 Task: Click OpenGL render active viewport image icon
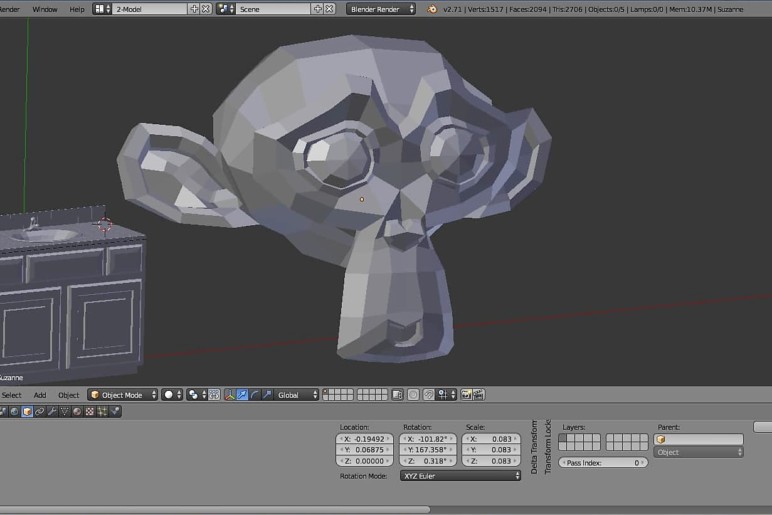466,394
